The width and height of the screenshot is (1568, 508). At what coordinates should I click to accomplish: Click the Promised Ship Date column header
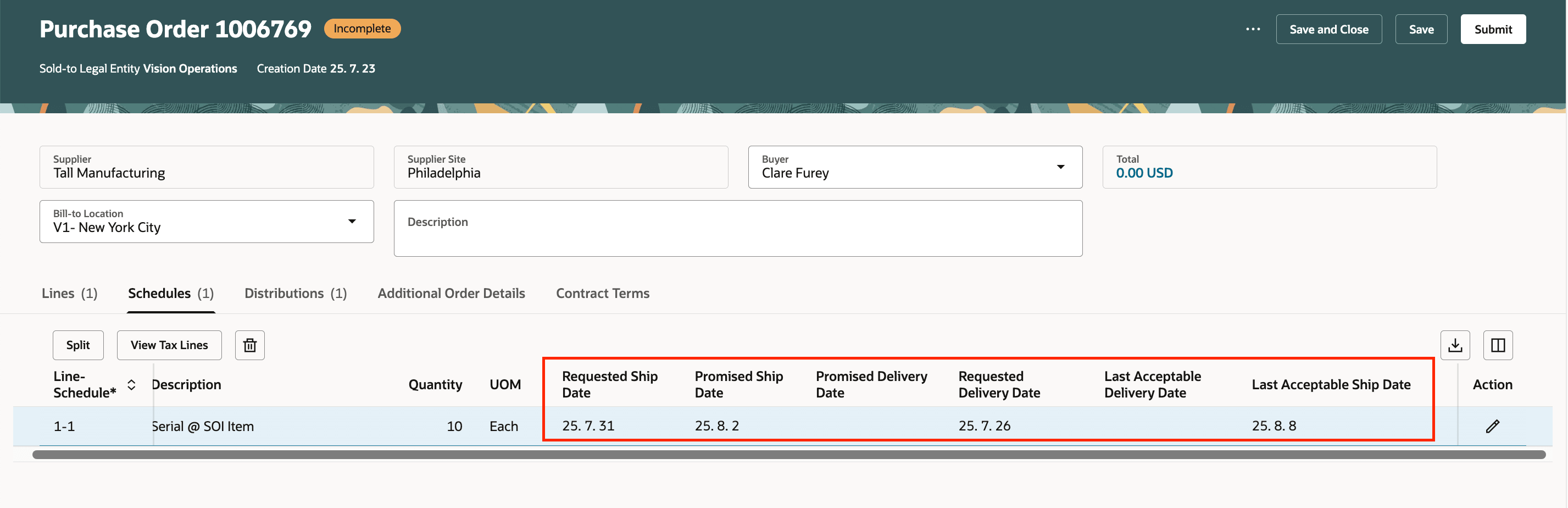click(738, 384)
